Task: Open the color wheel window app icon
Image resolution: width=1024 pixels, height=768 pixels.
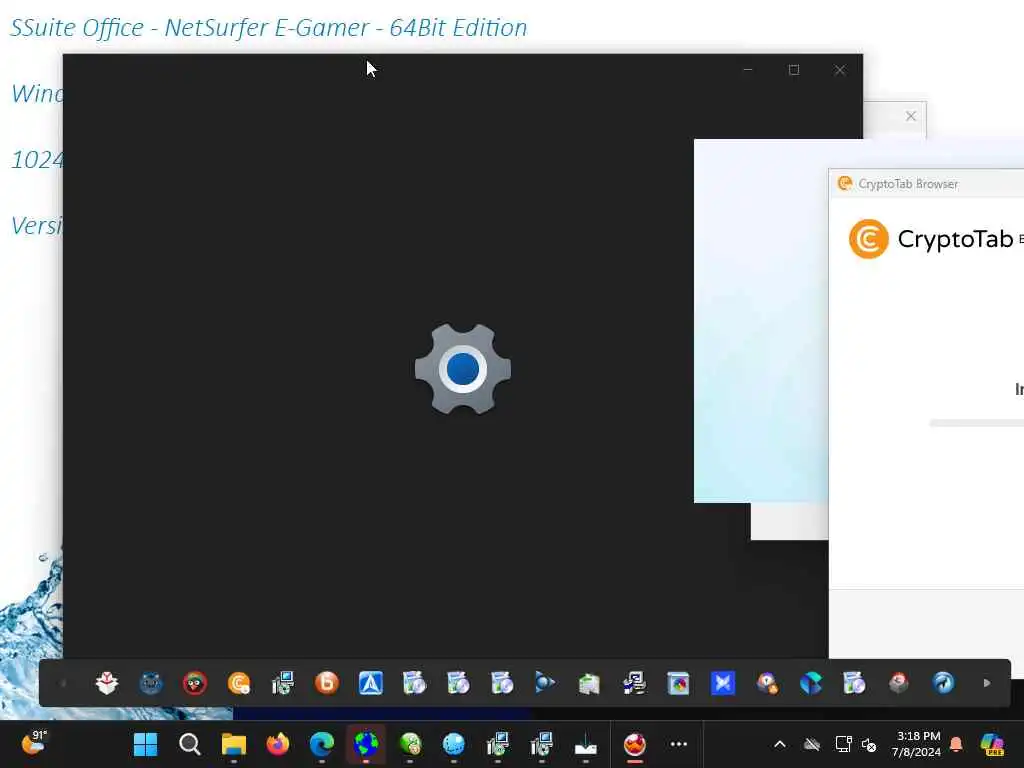Action: pos(678,683)
